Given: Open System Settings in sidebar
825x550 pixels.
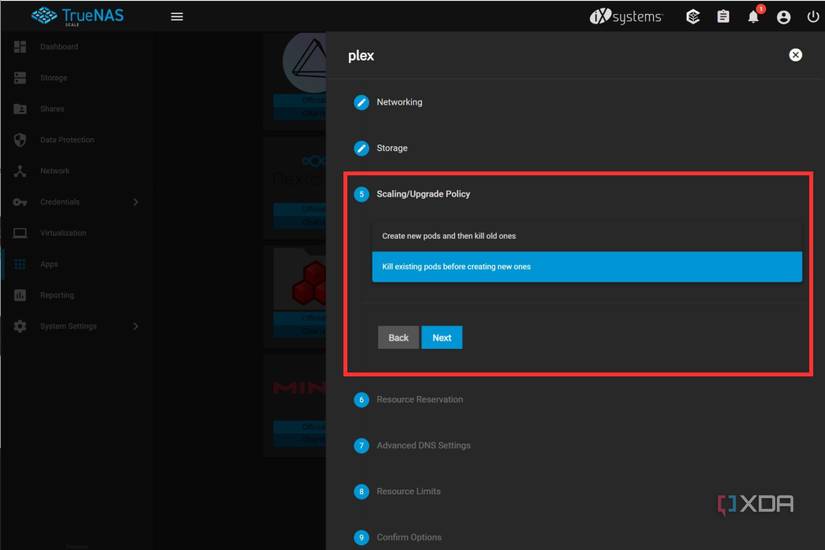Looking at the screenshot, I should [68, 326].
